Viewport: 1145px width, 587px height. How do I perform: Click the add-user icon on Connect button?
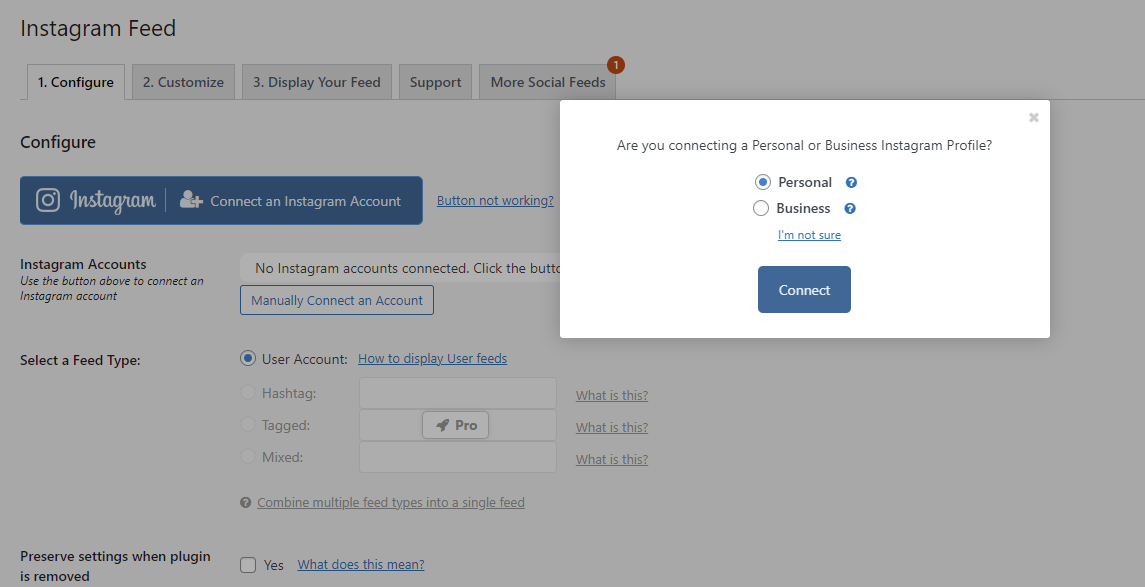click(191, 200)
